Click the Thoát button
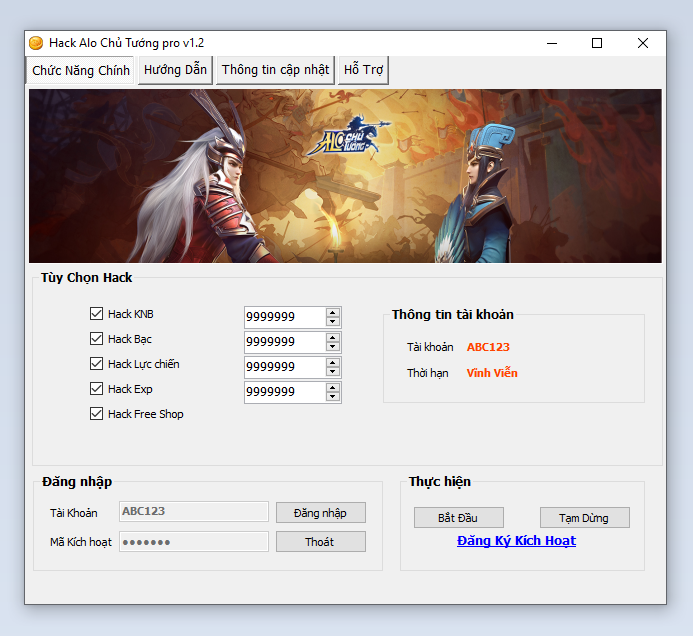The image size is (693, 640). pos(320,542)
